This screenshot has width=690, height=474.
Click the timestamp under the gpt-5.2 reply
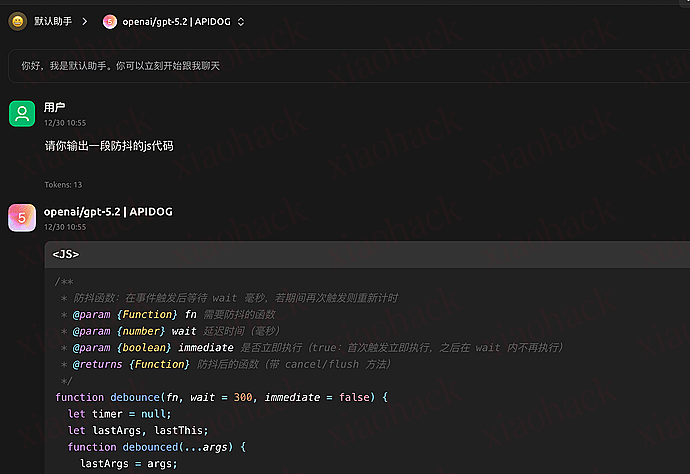pyautogui.click(x=65, y=227)
